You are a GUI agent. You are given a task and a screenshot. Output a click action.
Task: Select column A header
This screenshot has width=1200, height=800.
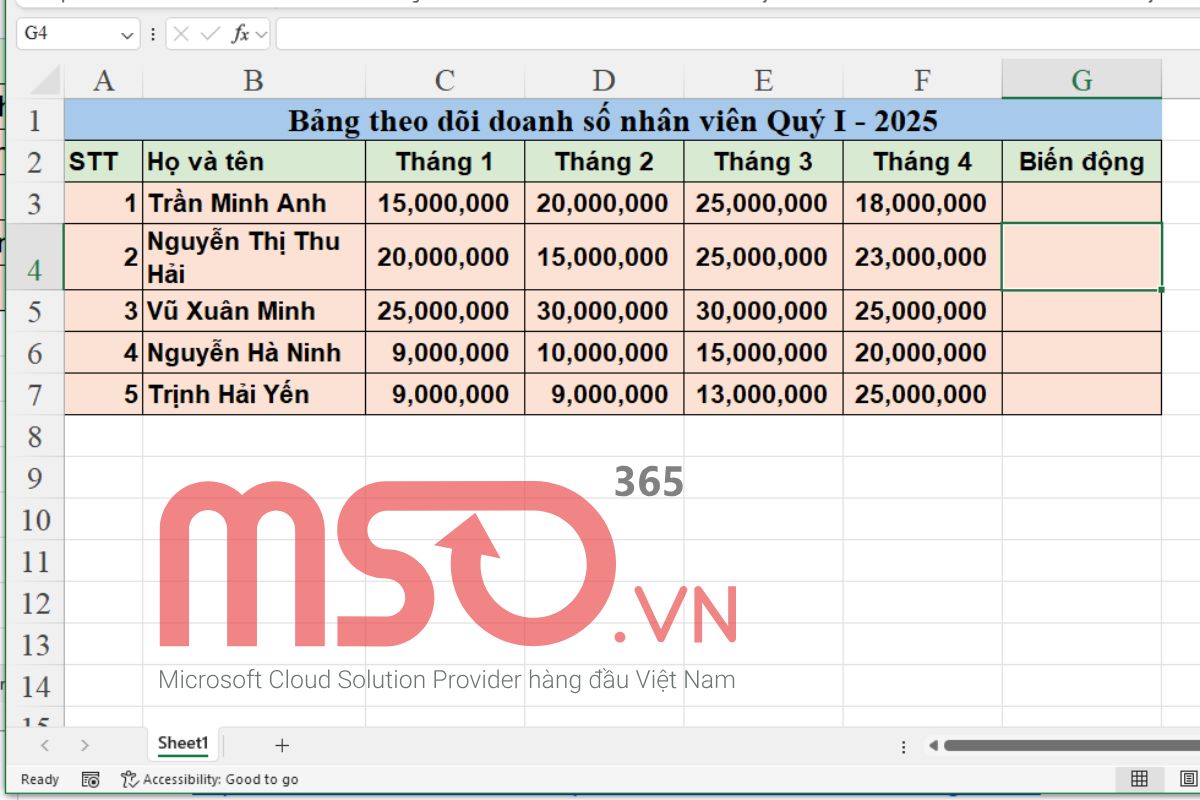tap(103, 80)
